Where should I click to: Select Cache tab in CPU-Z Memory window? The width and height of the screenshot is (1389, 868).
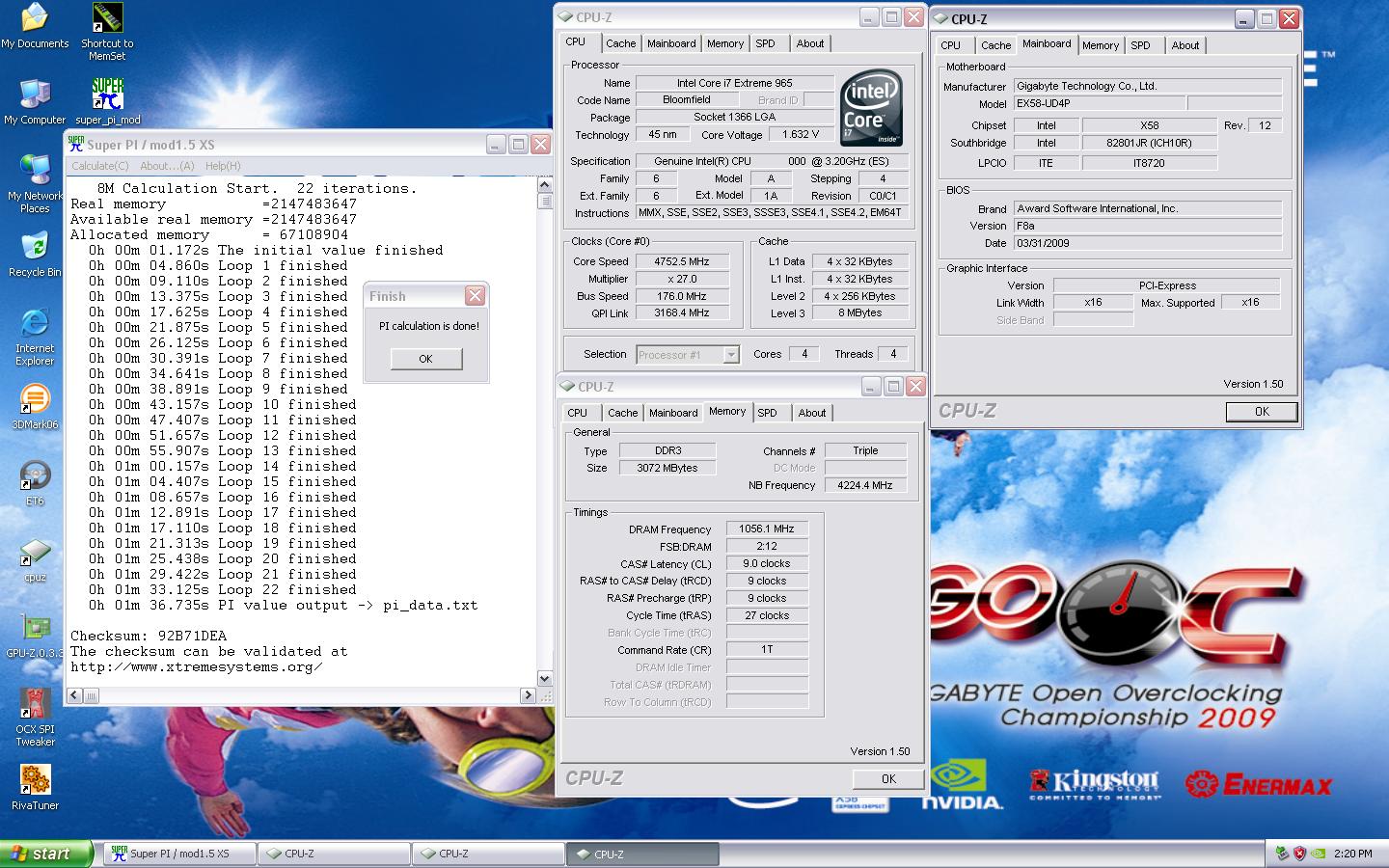(622, 413)
